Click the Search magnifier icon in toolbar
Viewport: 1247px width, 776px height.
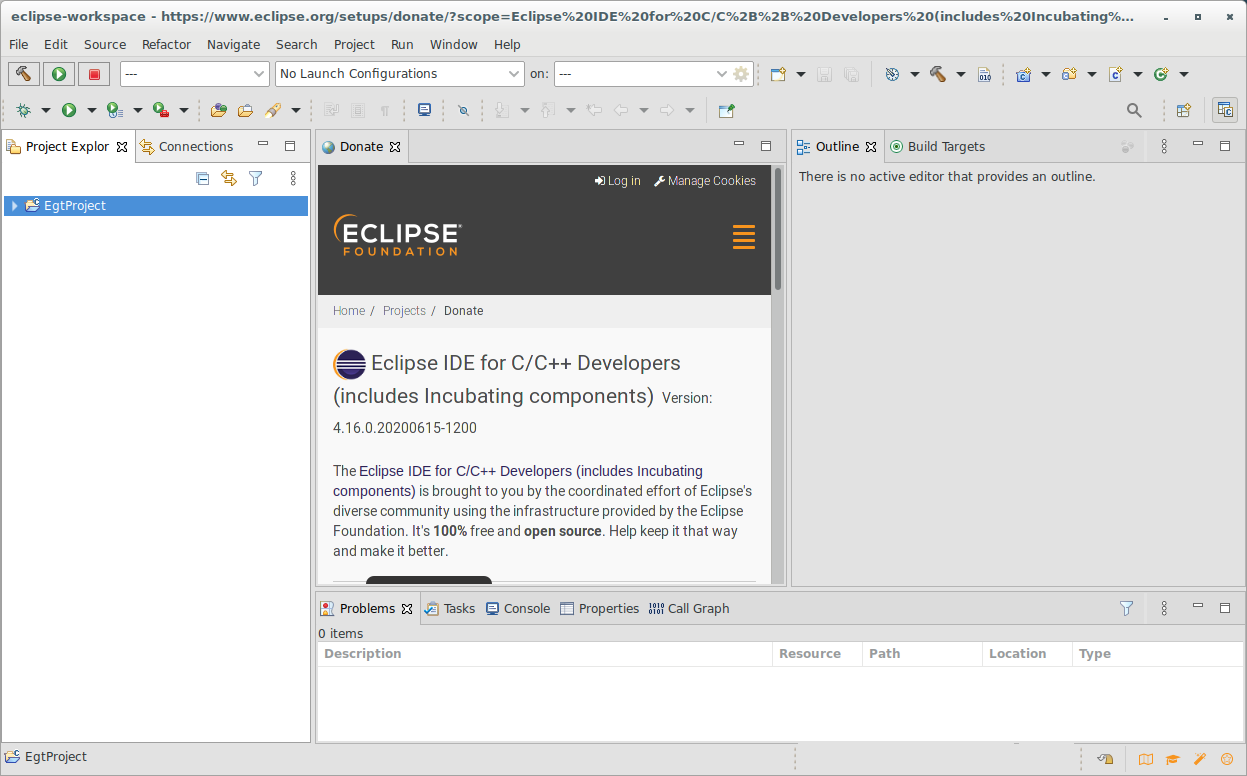(1133, 110)
